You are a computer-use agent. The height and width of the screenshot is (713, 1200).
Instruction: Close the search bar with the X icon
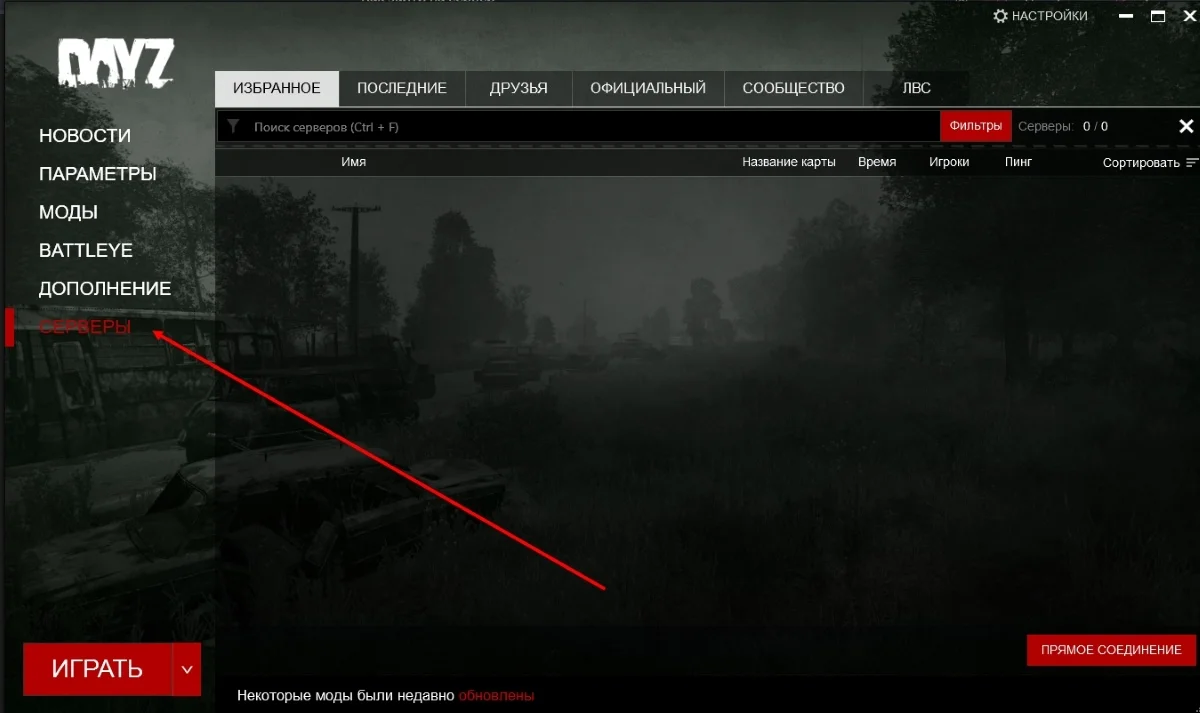pos(1186,126)
